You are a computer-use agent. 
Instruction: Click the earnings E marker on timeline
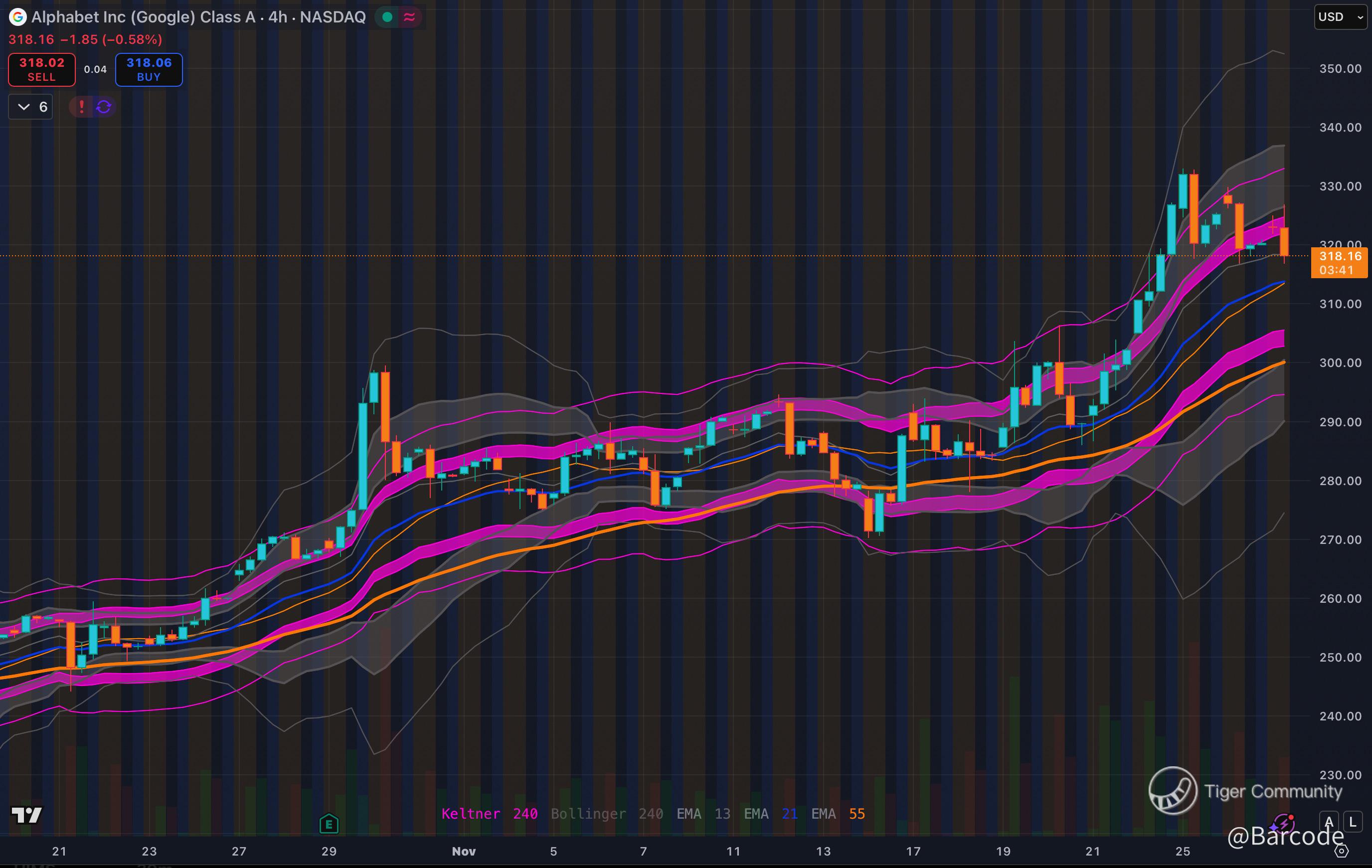coord(329,824)
